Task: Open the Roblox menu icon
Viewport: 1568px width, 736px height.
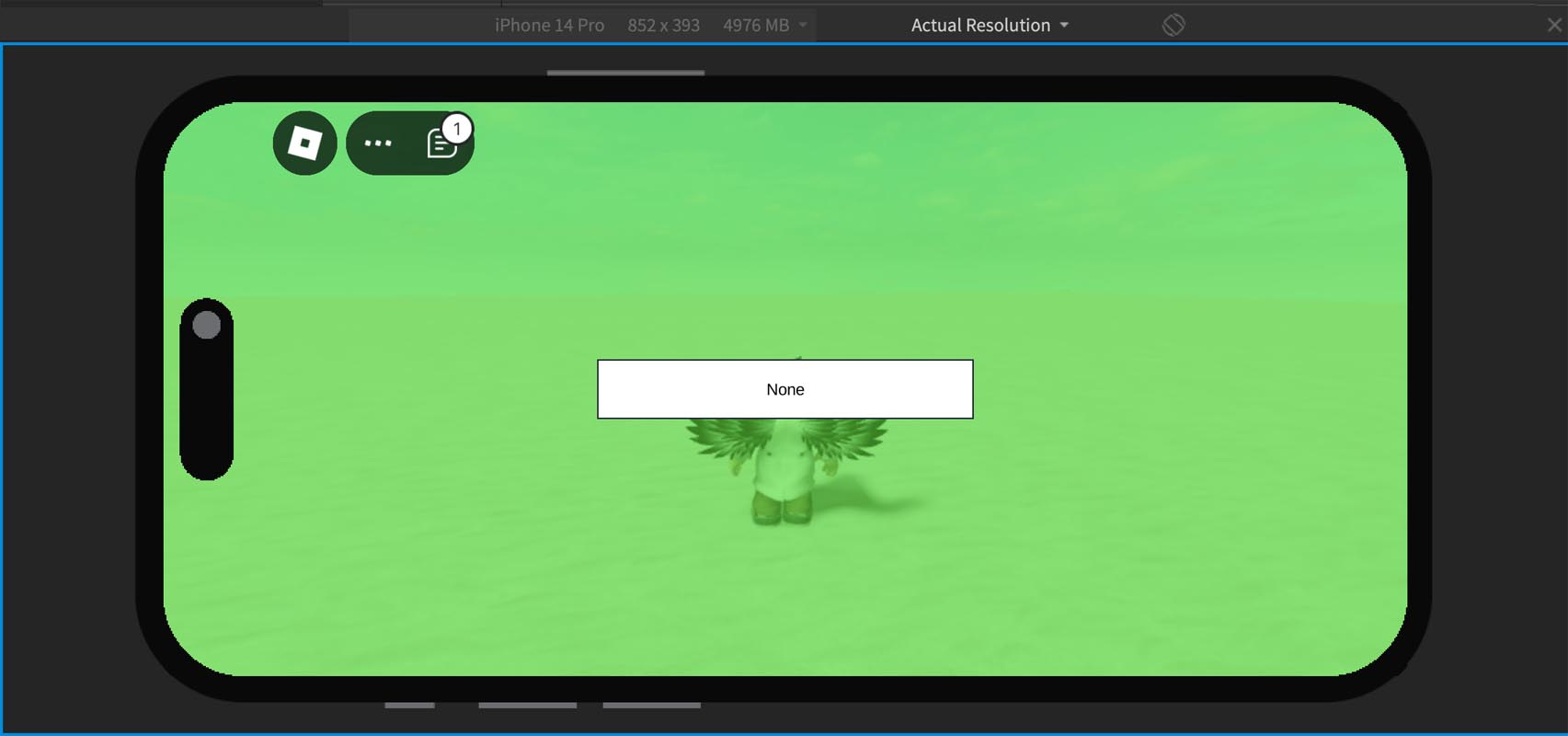Action: (x=305, y=143)
